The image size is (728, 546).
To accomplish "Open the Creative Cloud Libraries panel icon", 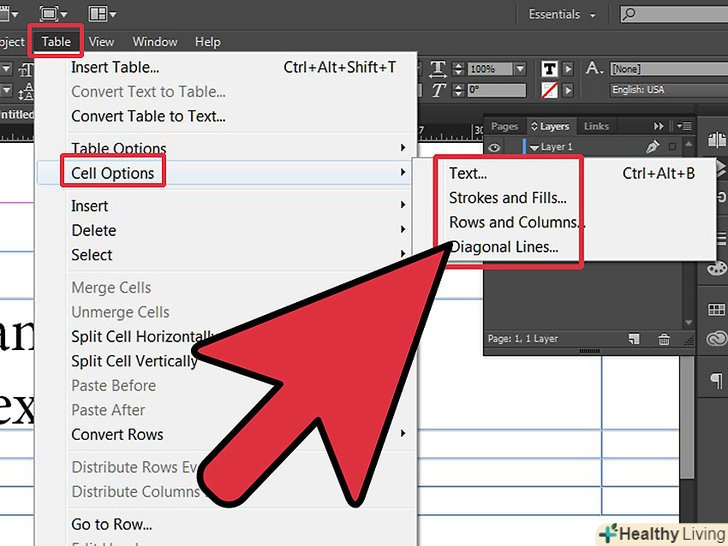I will [x=716, y=339].
